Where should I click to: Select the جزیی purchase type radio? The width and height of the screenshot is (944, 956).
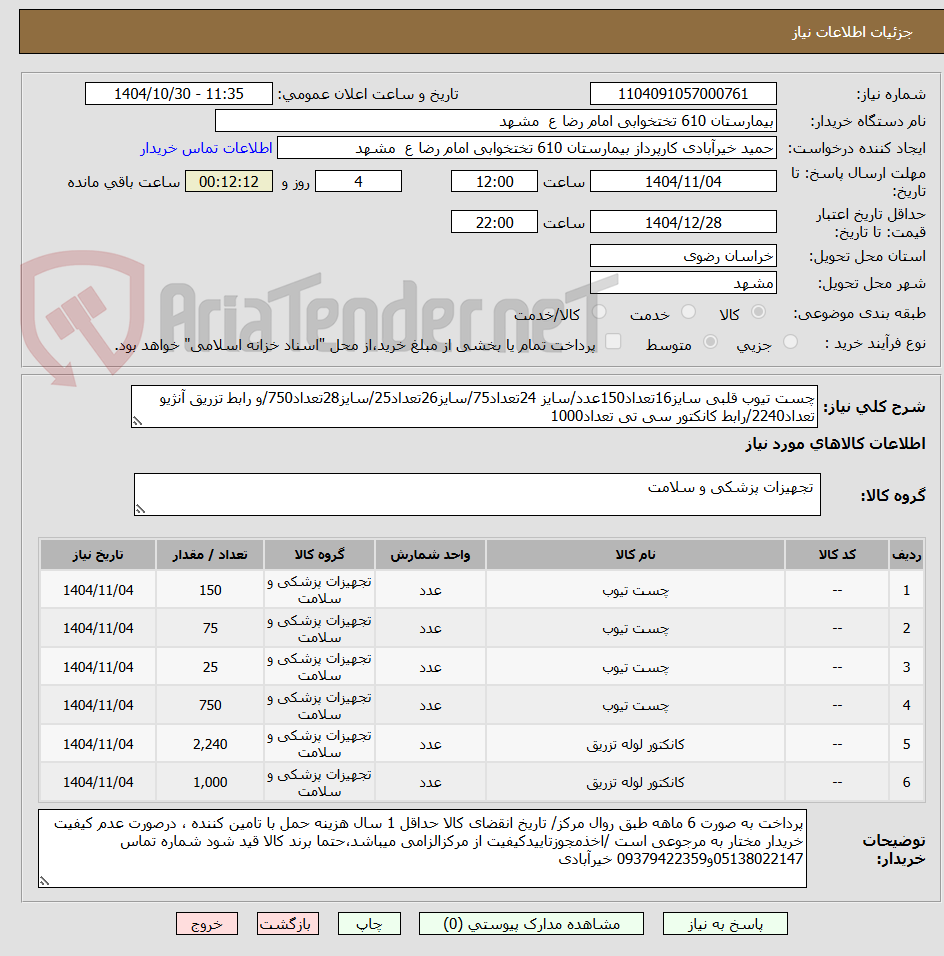(790, 342)
